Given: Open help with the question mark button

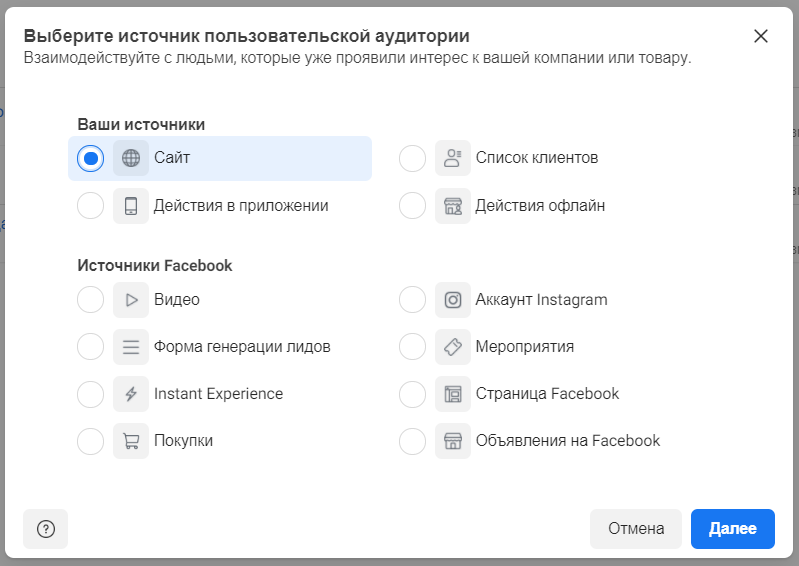Looking at the screenshot, I should 45,529.
